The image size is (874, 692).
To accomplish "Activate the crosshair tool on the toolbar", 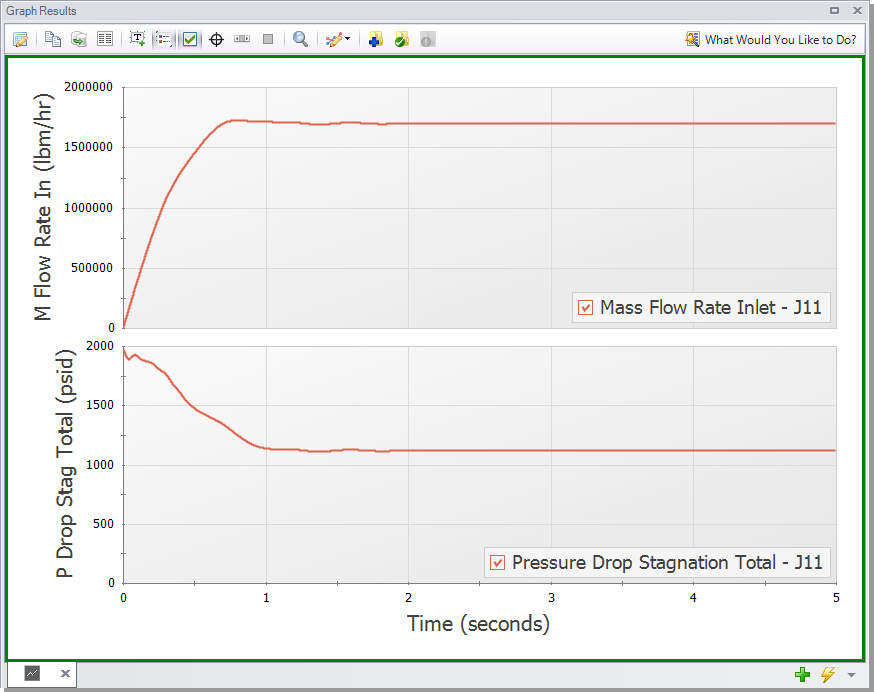I will pyautogui.click(x=216, y=39).
